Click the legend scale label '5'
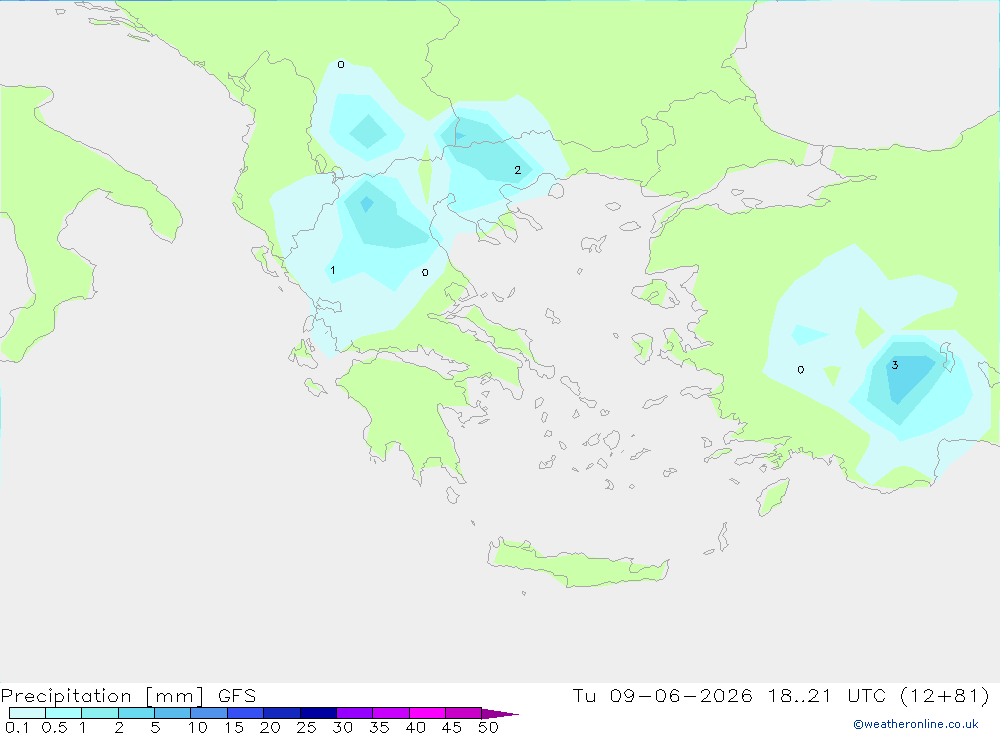This screenshot has width=1000, height=733. 155,727
